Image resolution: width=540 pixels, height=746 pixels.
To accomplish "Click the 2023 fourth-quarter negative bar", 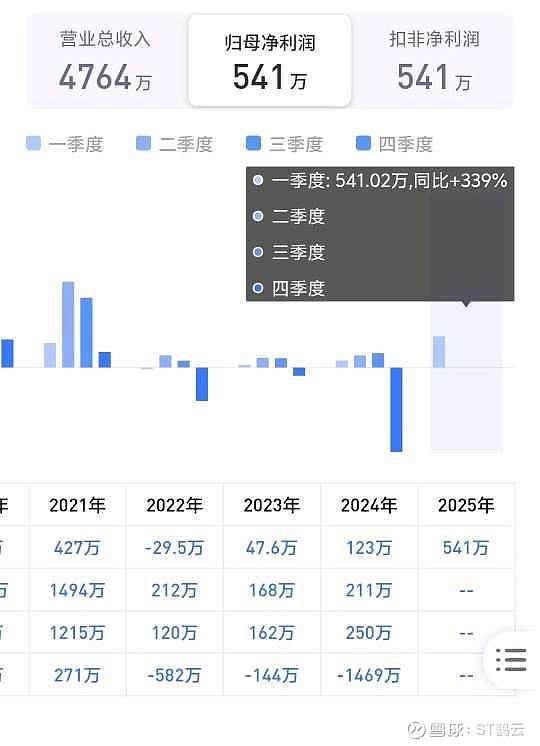I will [299, 372].
